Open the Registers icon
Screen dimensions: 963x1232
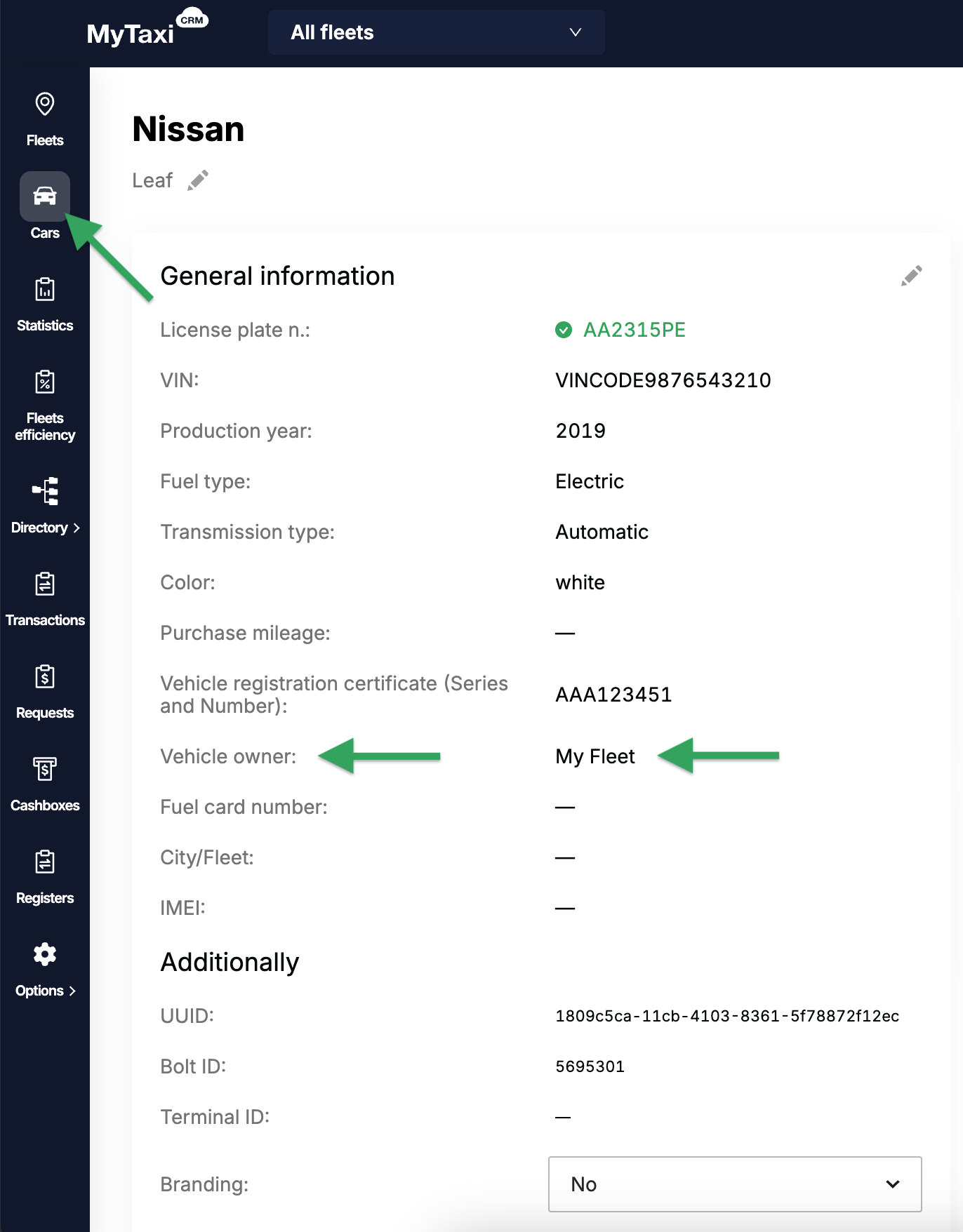point(45,862)
